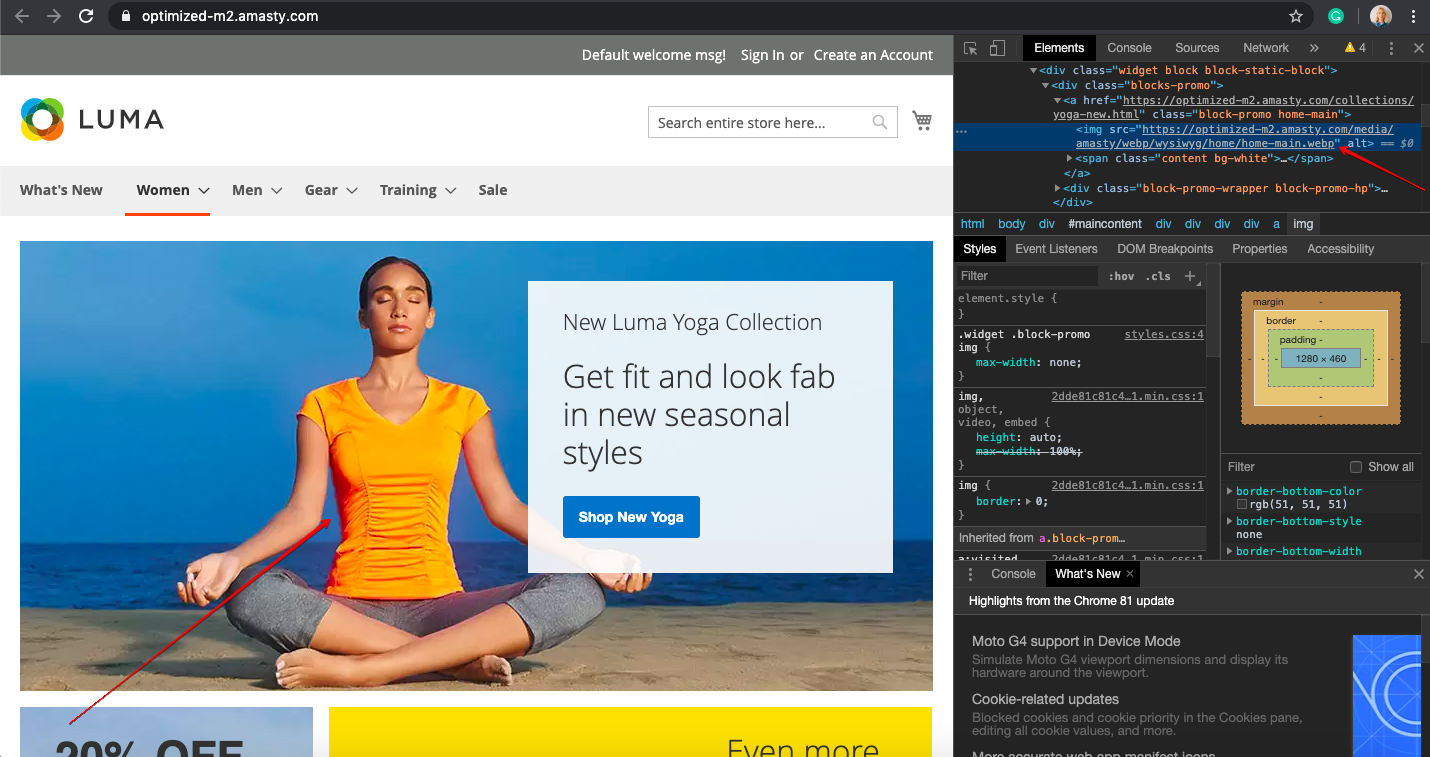This screenshot has width=1430, height=757.
Task: Open the DevTools customize three-dot menu
Action: 1391,48
